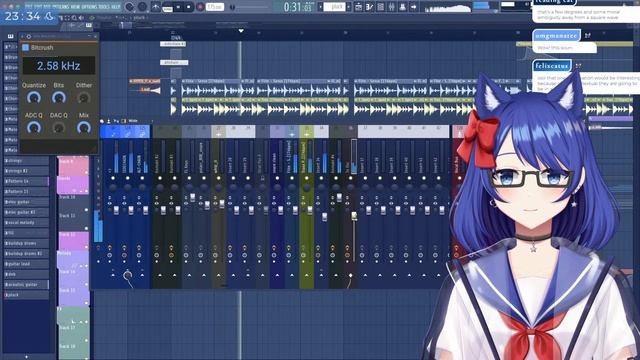Open the OPTIONS menu
The height and width of the screenshot is (360, 640).
90,7
